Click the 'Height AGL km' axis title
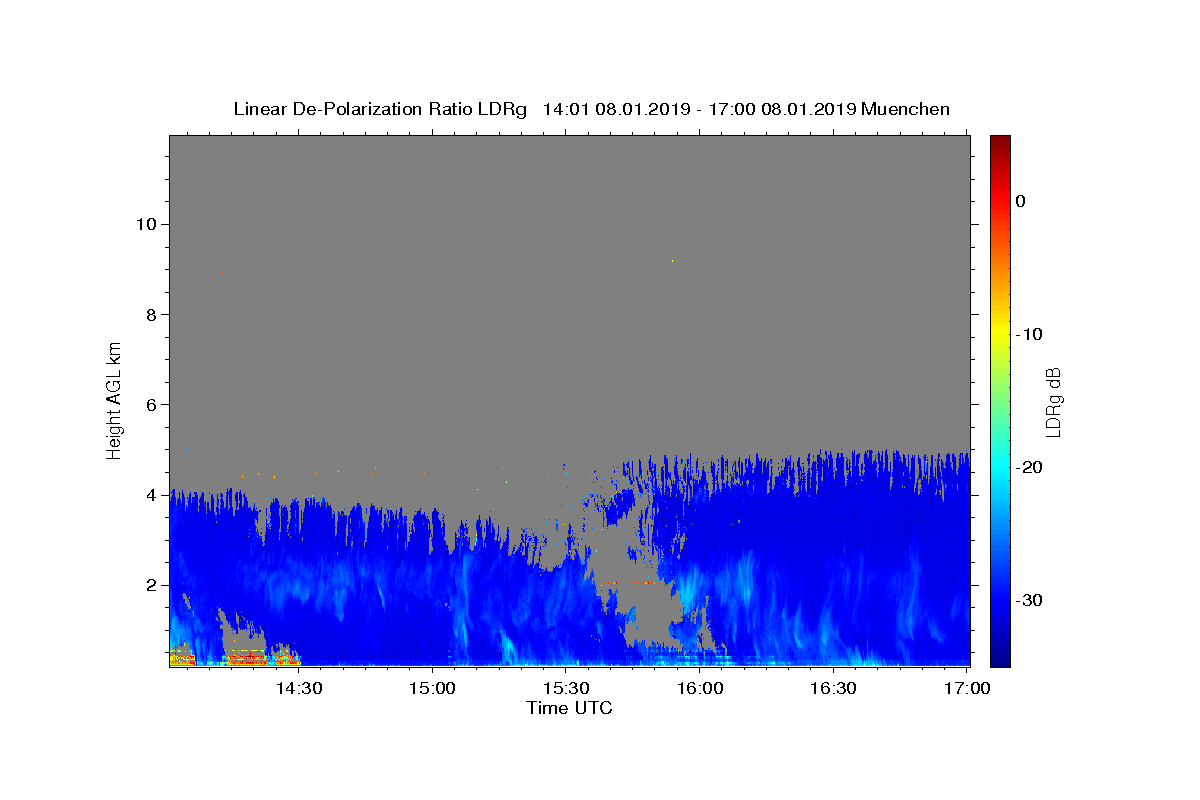Screen dimensions: 1200x800 pyautogui.click(x=114, y=400)
